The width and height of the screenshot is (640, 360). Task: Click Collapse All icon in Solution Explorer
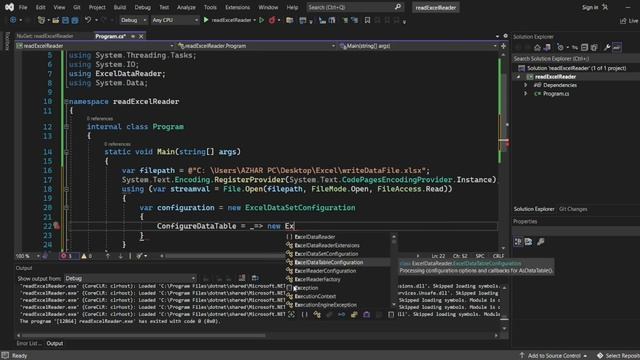584,48
